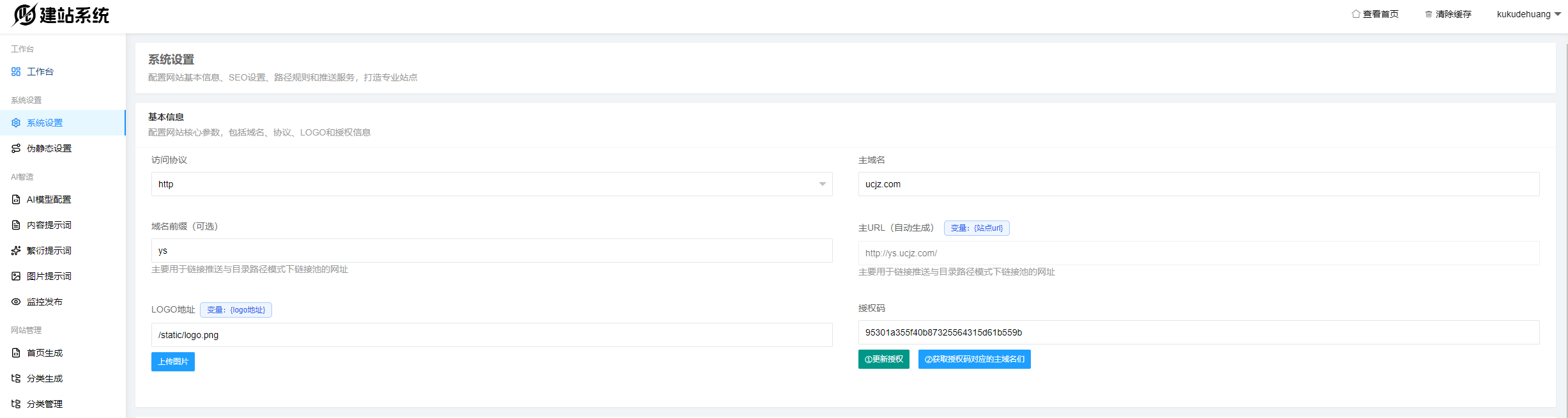Click the 伪静态设置 route icon
The width and height of the screenshot is (1568, 418).
tap(16, 148)
